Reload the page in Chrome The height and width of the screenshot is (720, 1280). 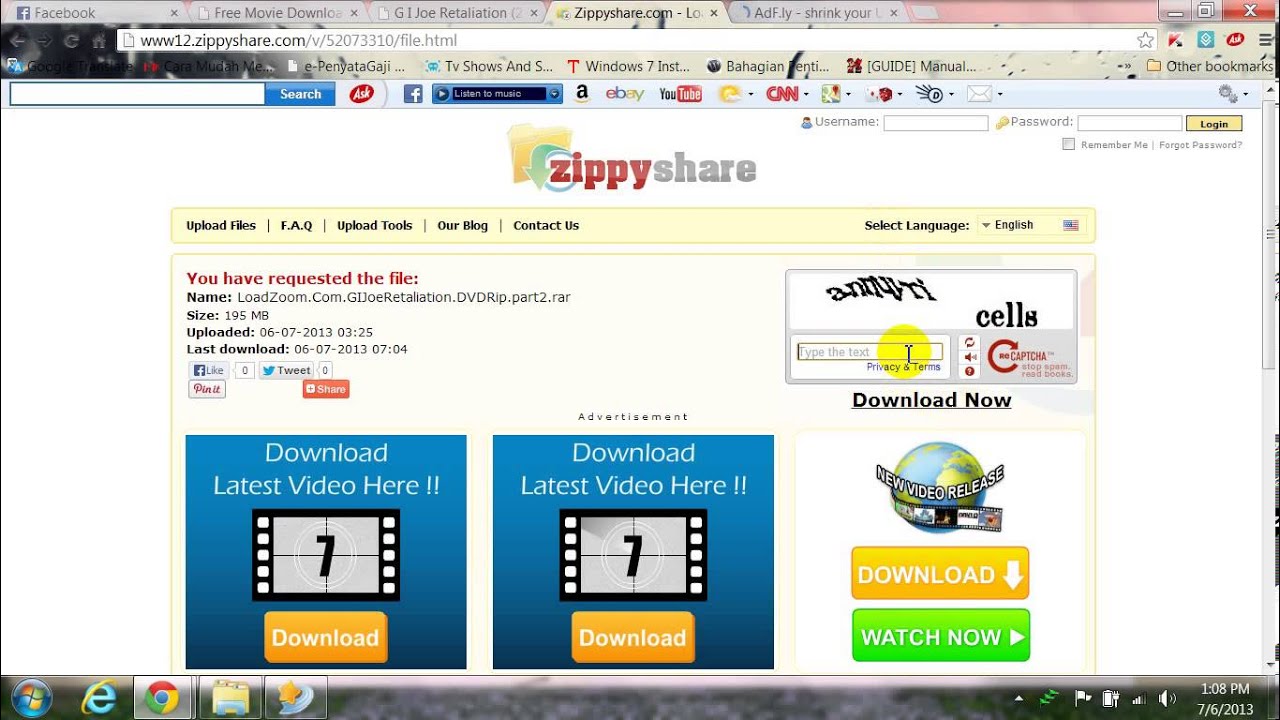pos(71,41)
